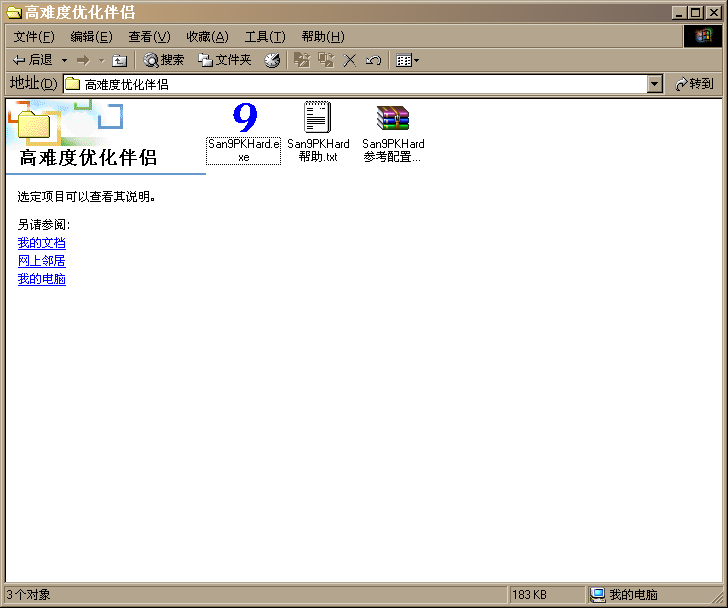
Task: Close the 高难度优化伴侣 window
Action: tap(714, 13)
